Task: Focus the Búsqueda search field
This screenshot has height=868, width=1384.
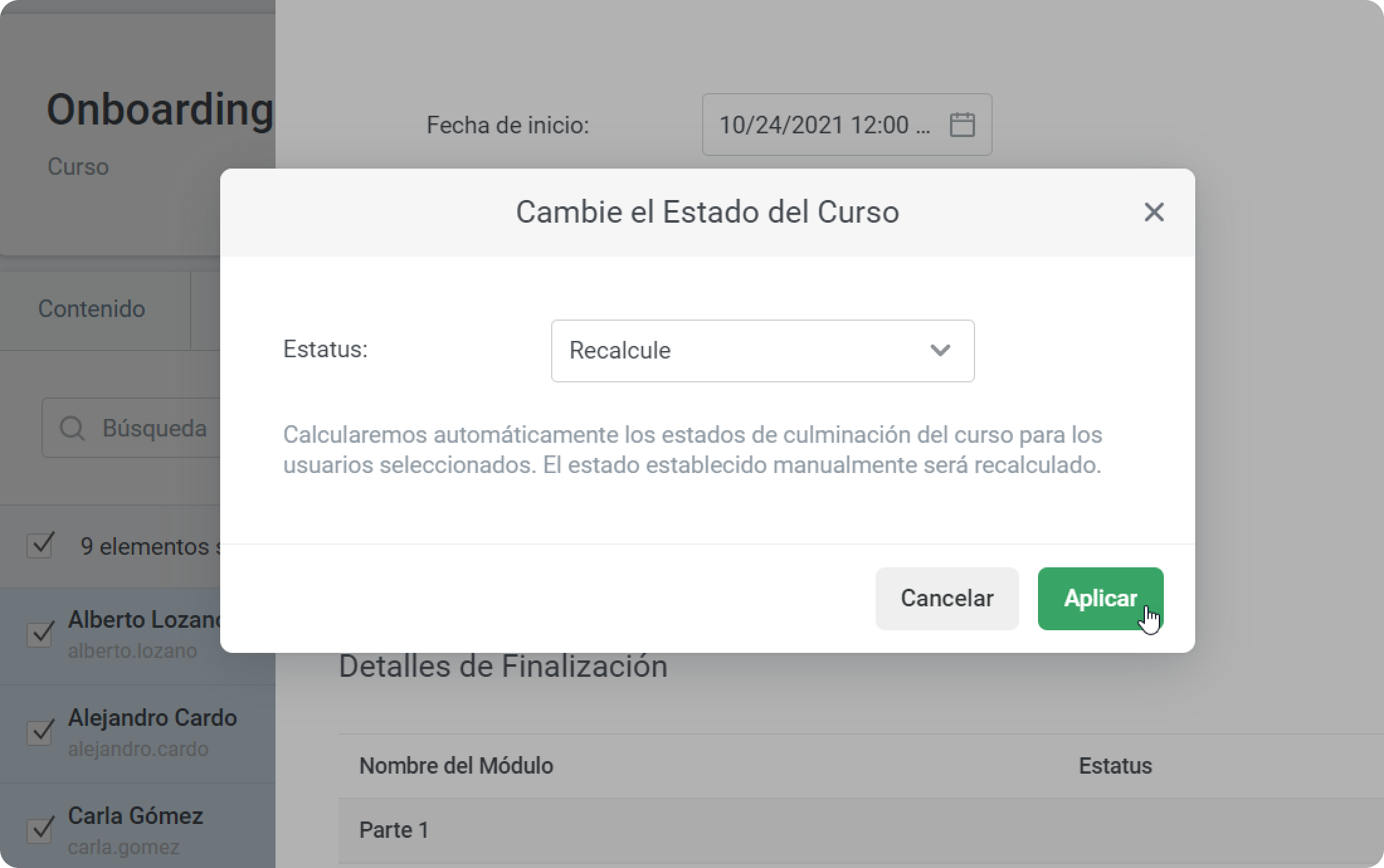Action: tap(133, 428)
